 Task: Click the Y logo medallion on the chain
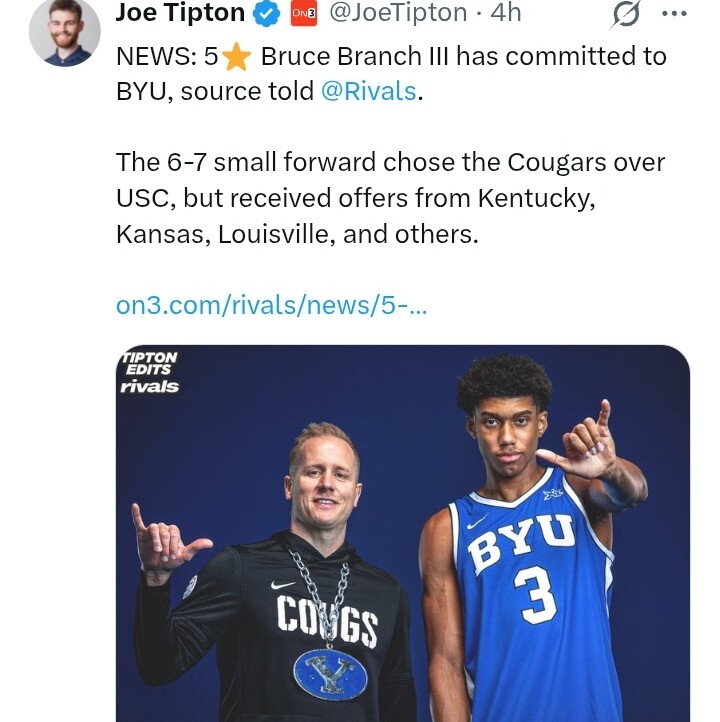(330, 672)
